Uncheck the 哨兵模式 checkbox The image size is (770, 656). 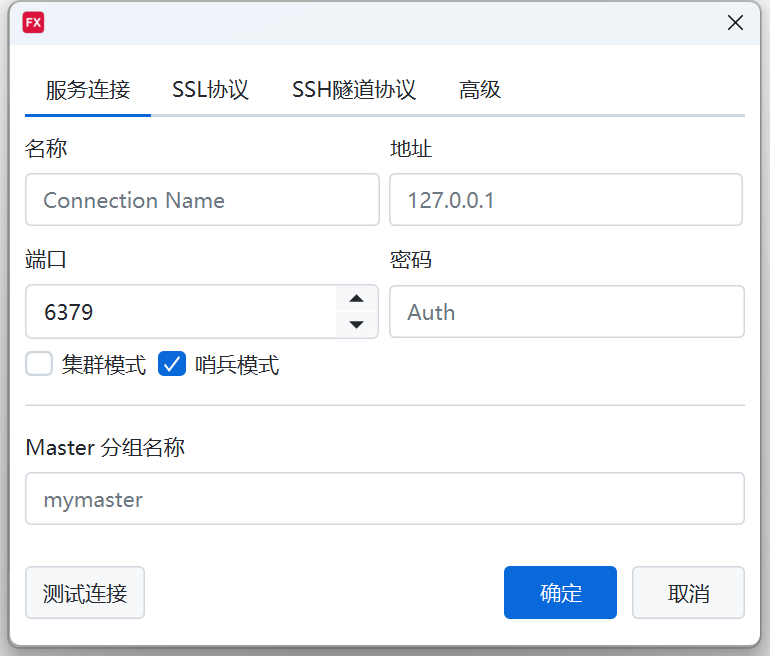pos(172,364)
